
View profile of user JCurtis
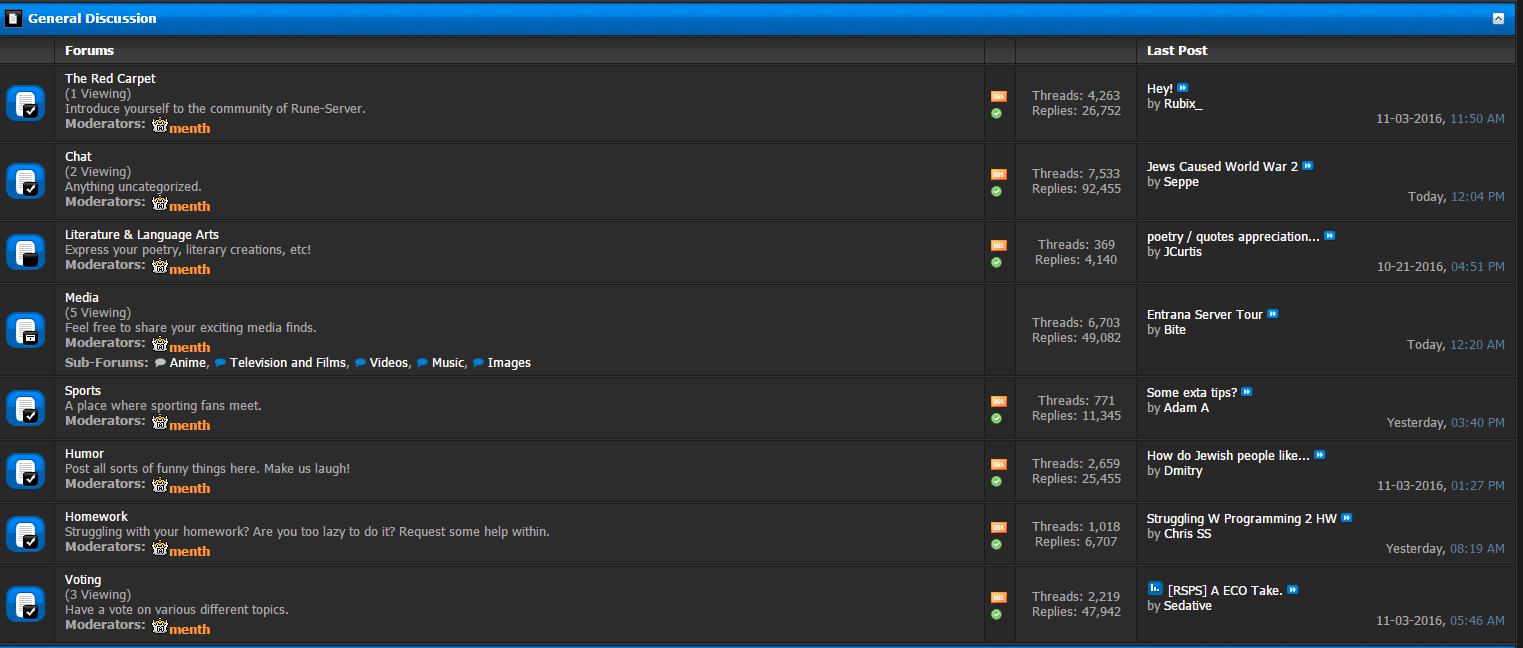pyautogui.click(x=1183, y=252)
